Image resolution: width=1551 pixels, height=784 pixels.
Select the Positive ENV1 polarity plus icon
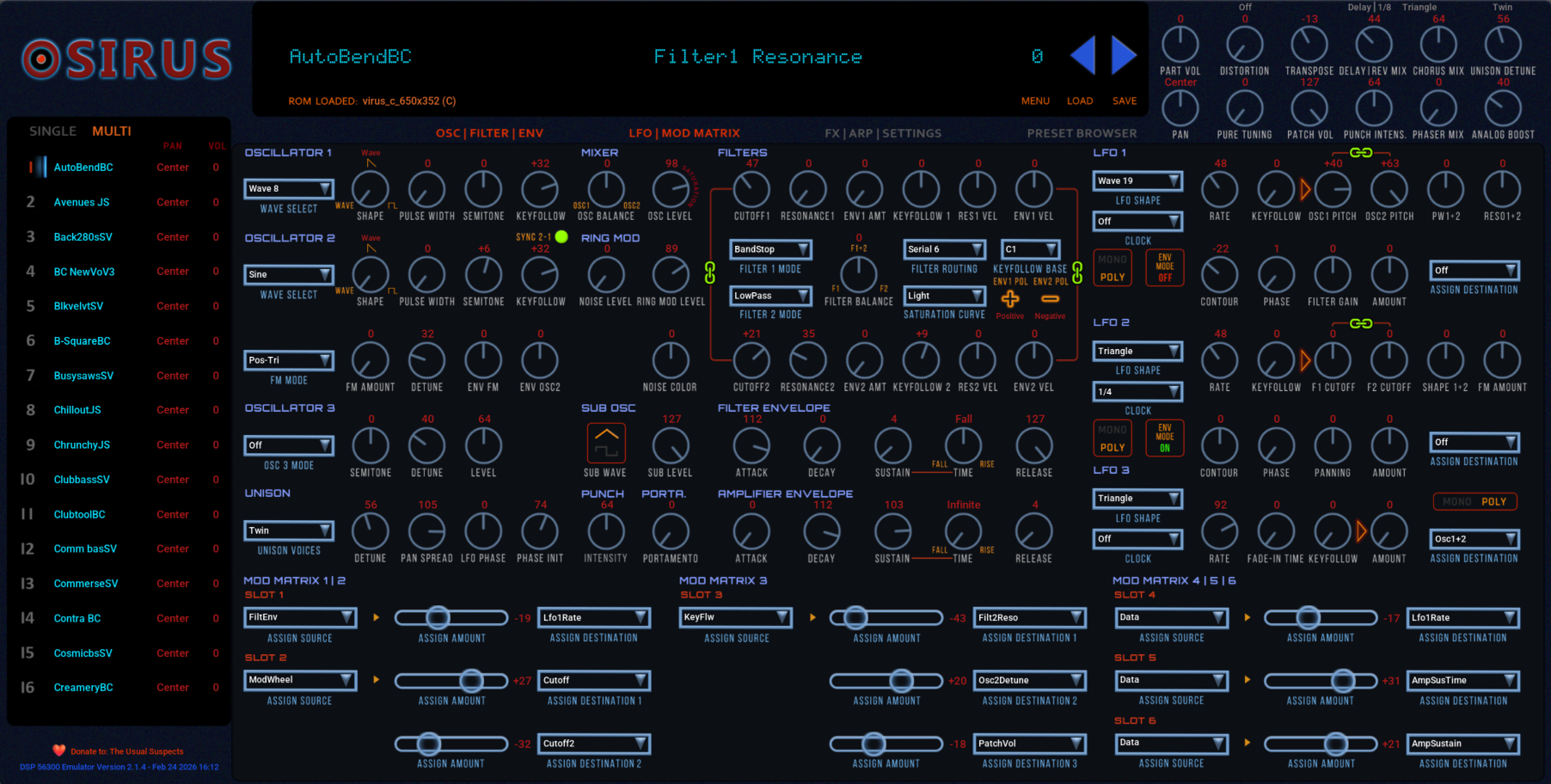pyautogui.click(x=1009, y=299)
